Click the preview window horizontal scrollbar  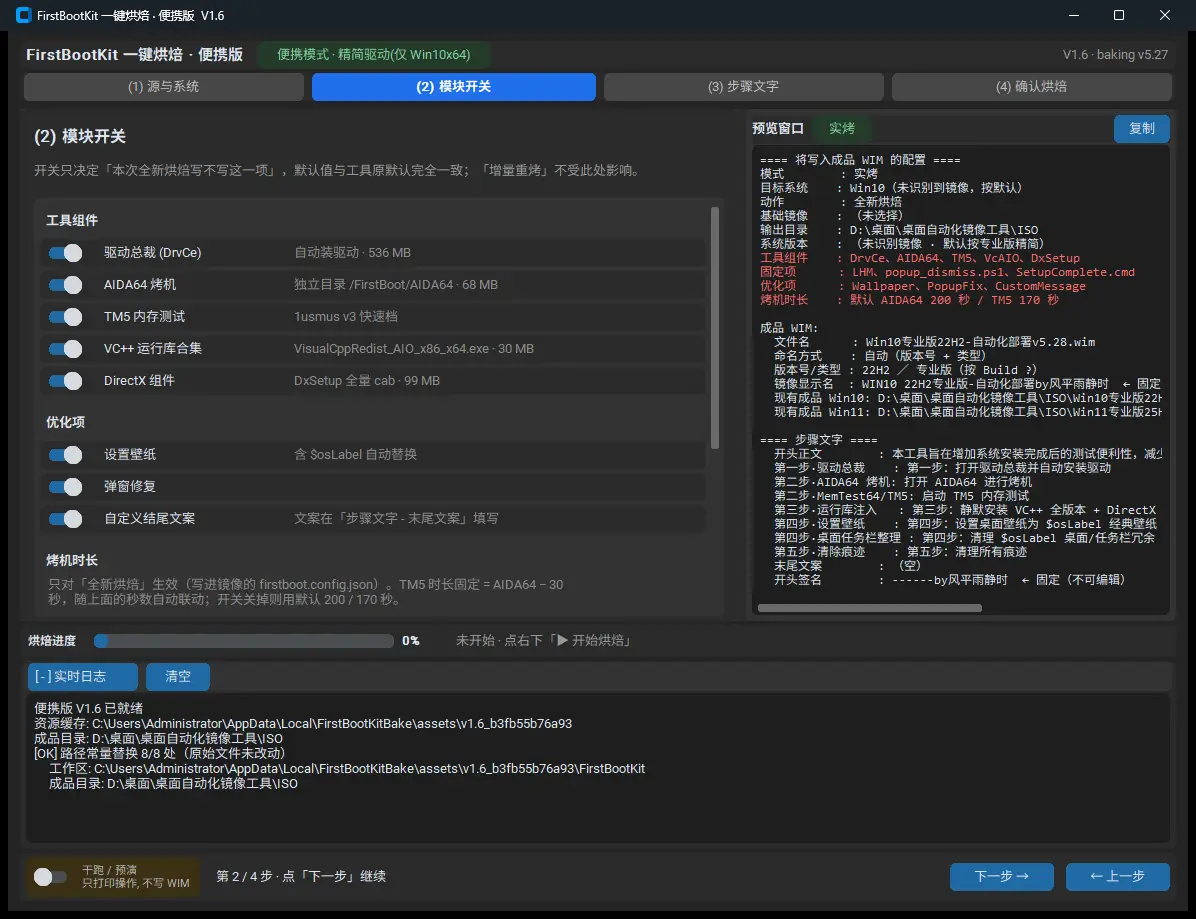(x=870, y=608)
